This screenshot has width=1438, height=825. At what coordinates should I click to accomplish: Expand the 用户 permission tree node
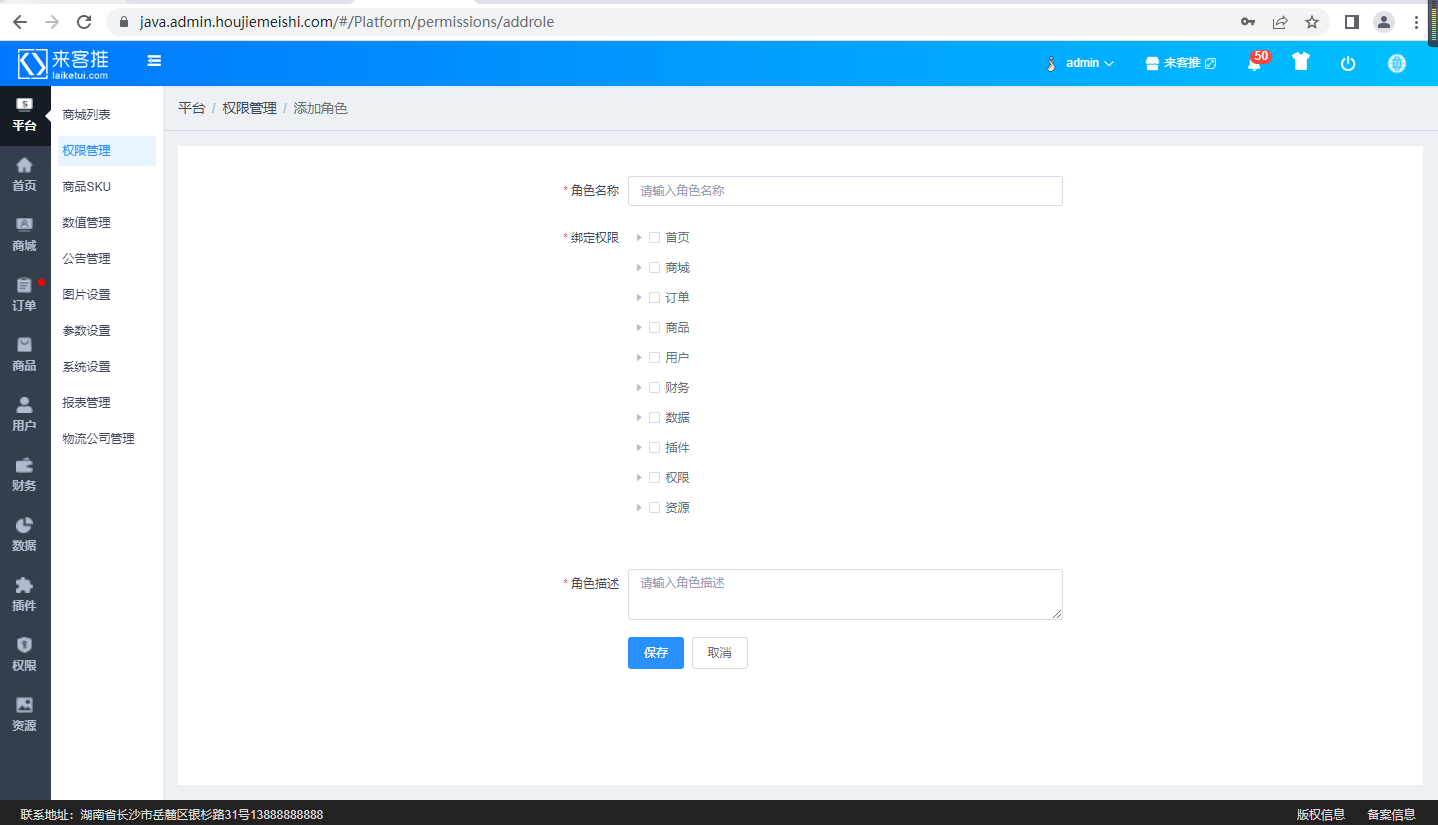point(639,357)
